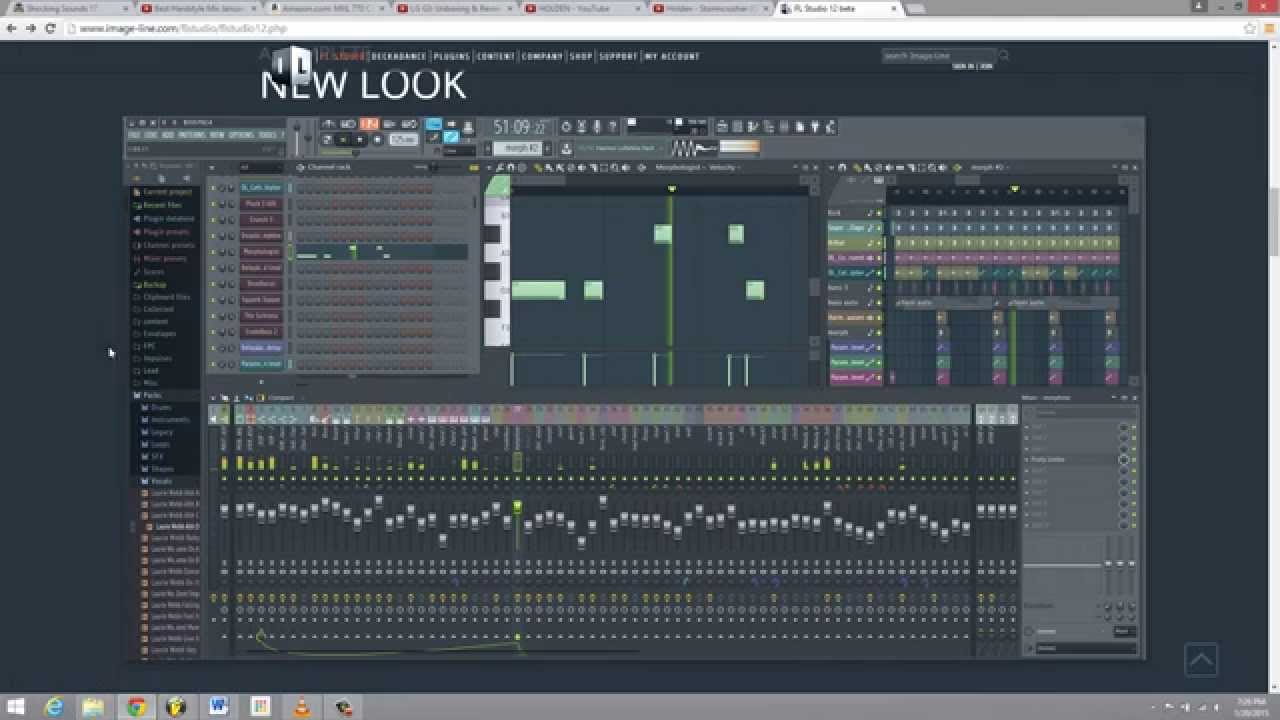Open VLC media player from the taskbar

click(301, 707)
